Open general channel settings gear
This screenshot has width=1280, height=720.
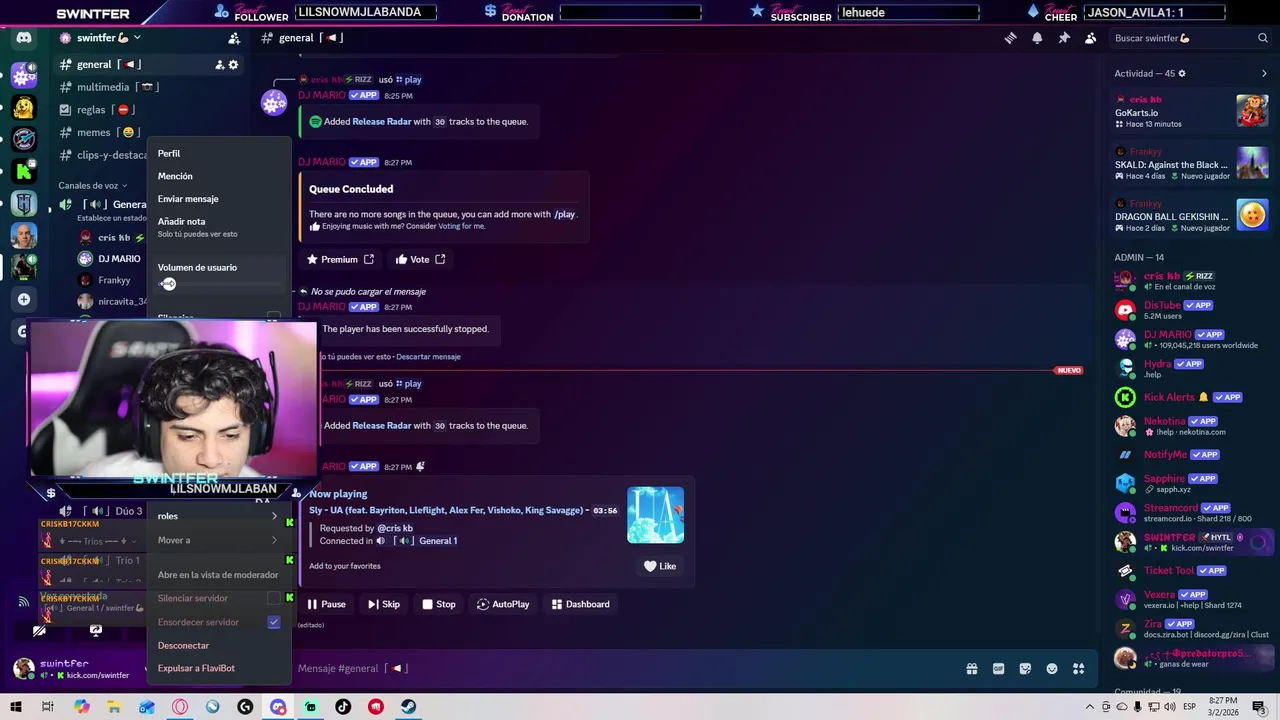(x=234, y=65)
